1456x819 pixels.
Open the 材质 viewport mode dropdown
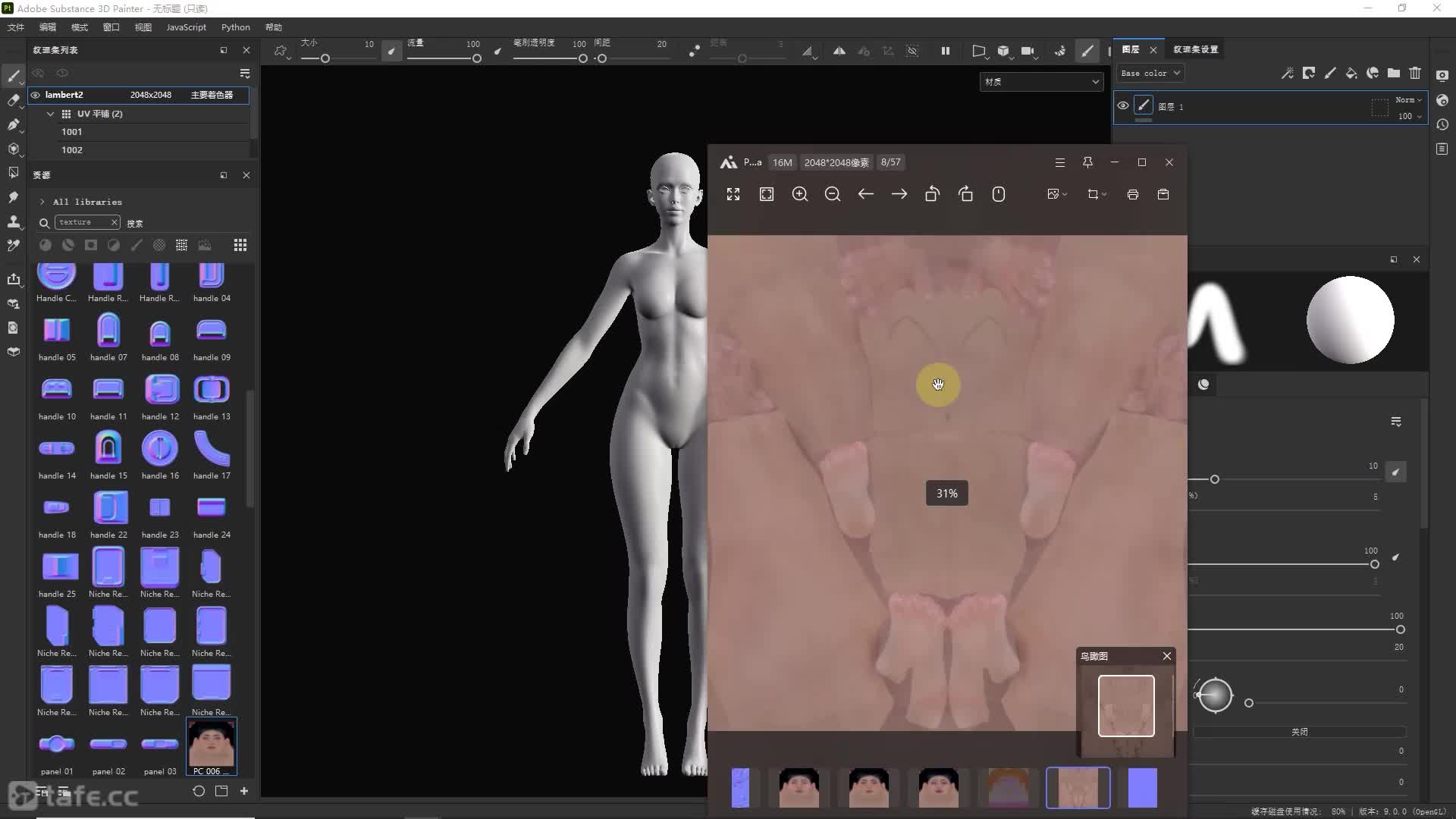(x=1041, y=81)
